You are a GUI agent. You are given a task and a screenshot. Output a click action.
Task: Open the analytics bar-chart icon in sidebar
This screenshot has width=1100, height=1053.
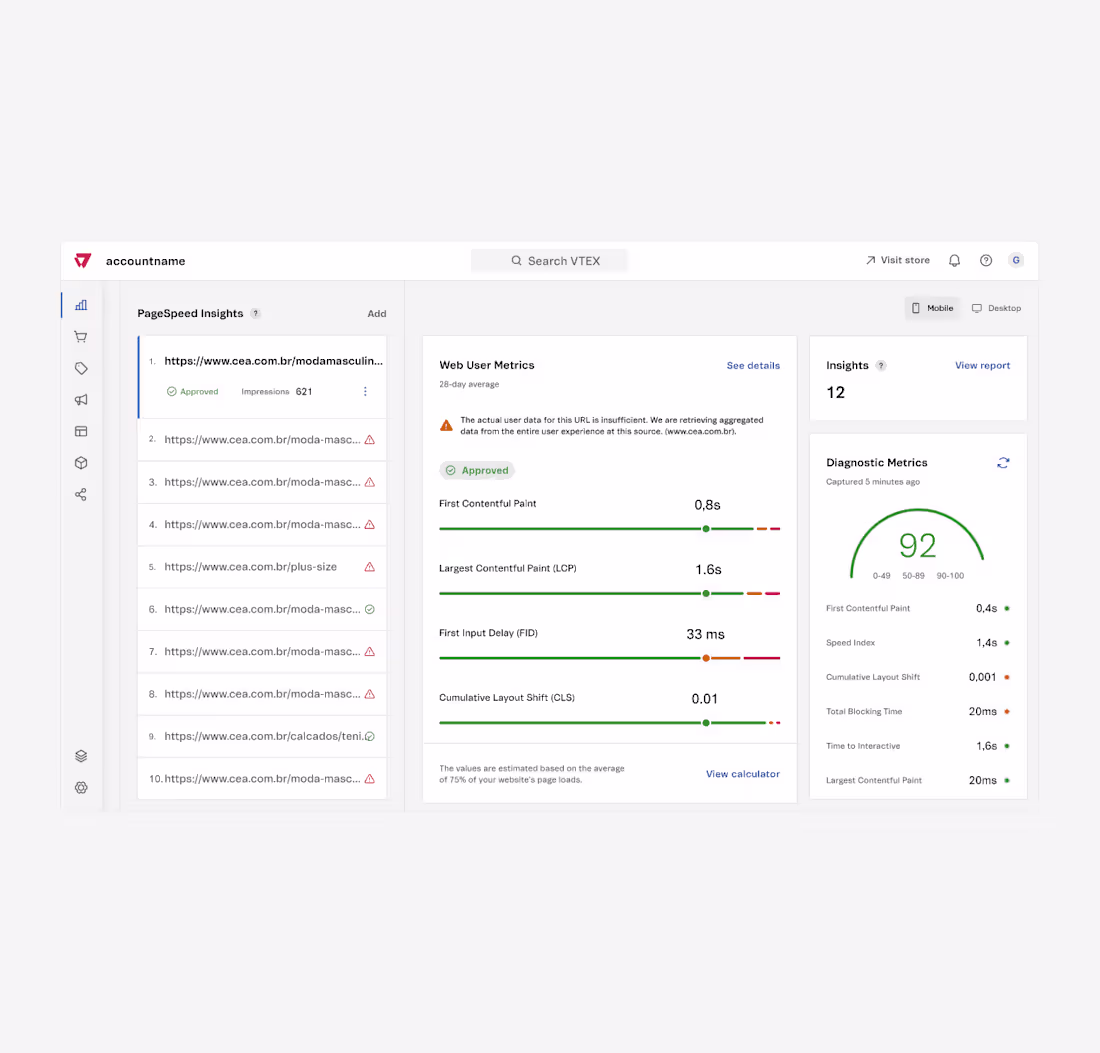pyautogui.click(x=81, y=305)
